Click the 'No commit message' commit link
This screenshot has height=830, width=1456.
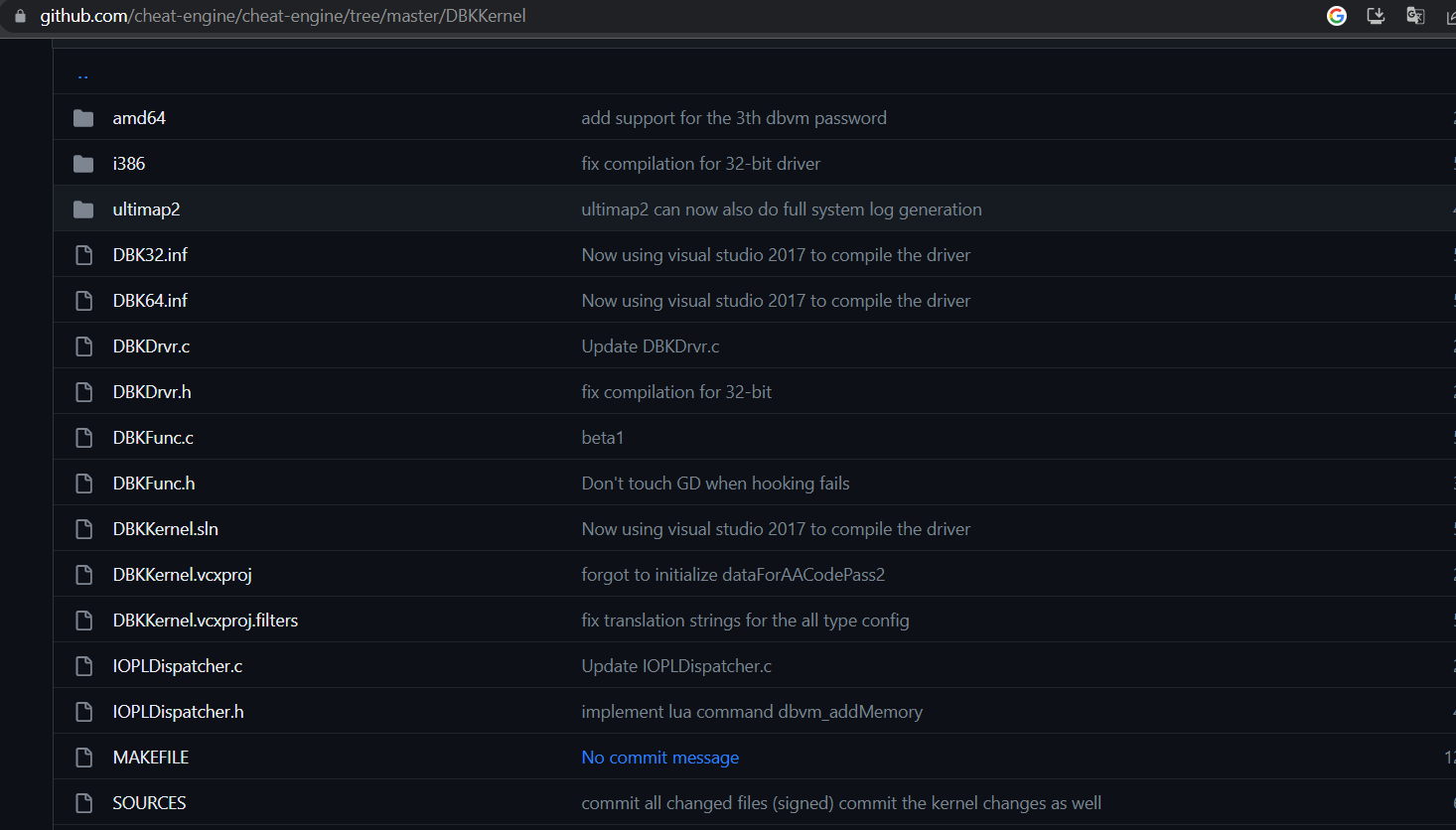coord(660,758)
